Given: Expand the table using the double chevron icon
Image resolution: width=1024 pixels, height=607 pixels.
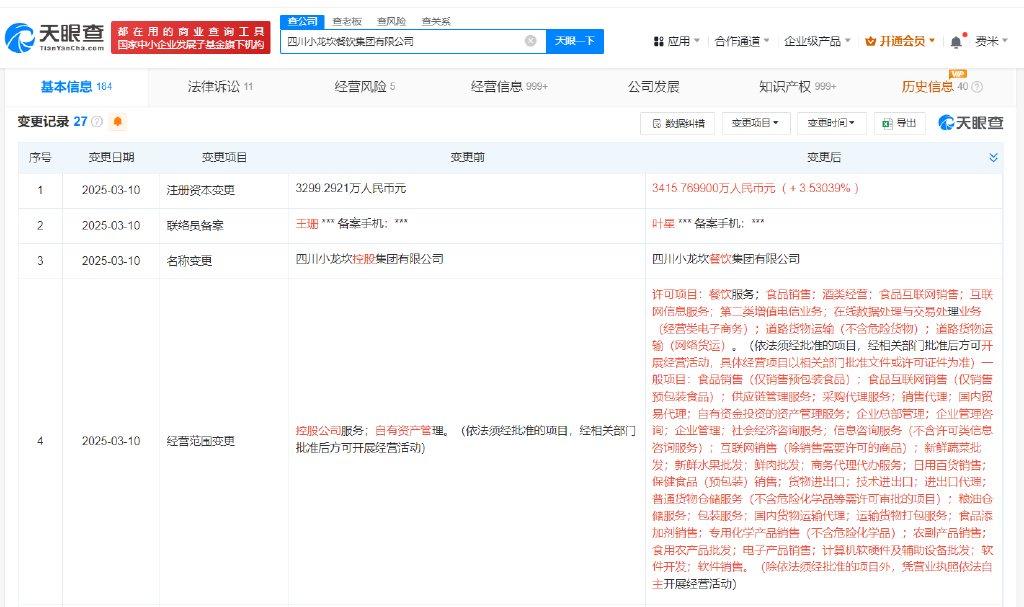Looking at the screenshot, I should point(993,157).
